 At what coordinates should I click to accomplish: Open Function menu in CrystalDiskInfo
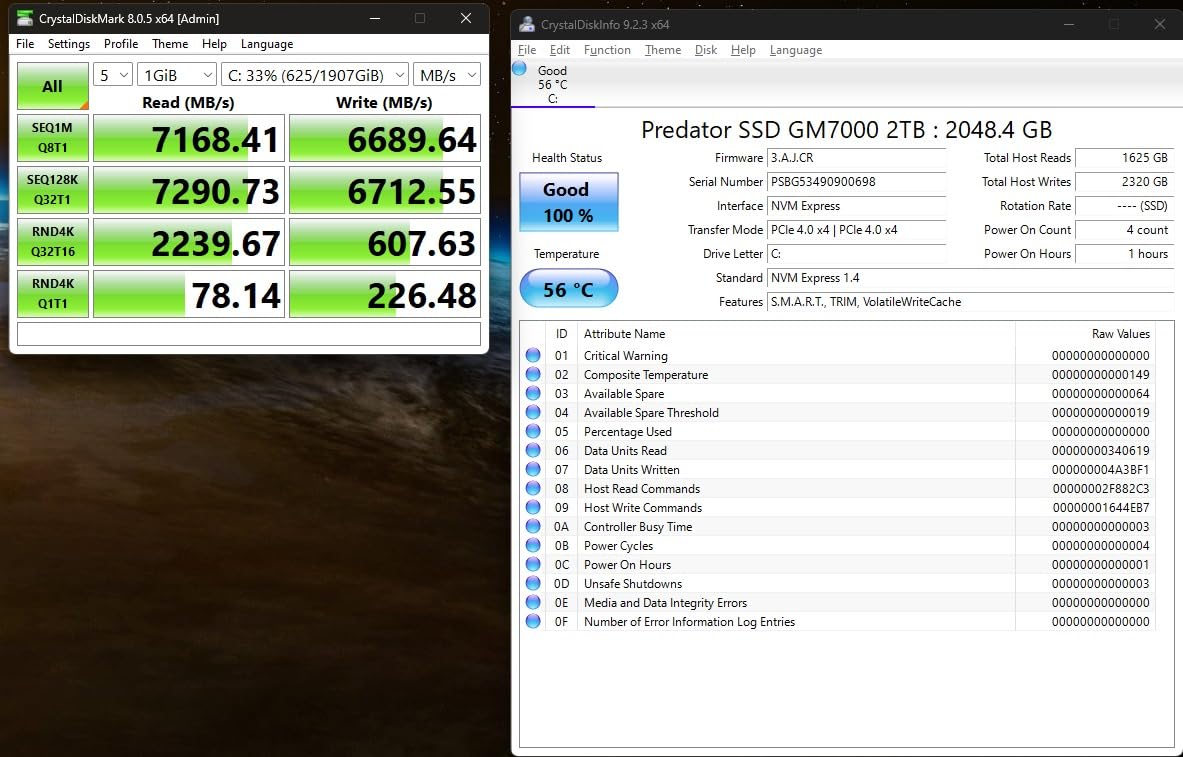pos(607,50)
